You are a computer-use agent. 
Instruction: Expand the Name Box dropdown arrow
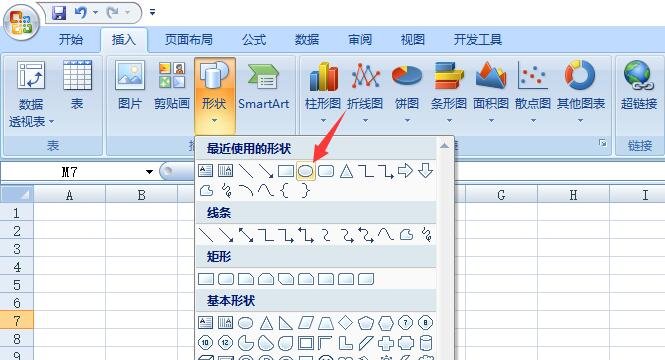(x=149, y=172)
